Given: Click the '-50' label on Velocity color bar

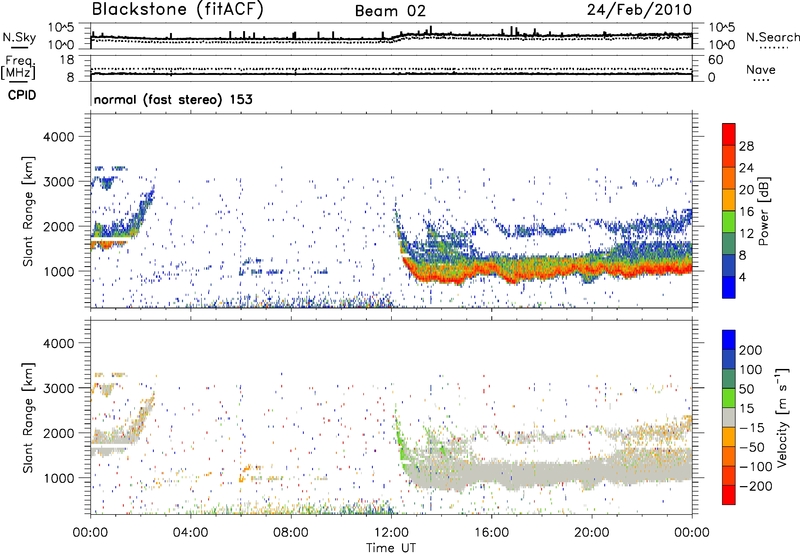Looking at the screenshot, I should point(752,447).
